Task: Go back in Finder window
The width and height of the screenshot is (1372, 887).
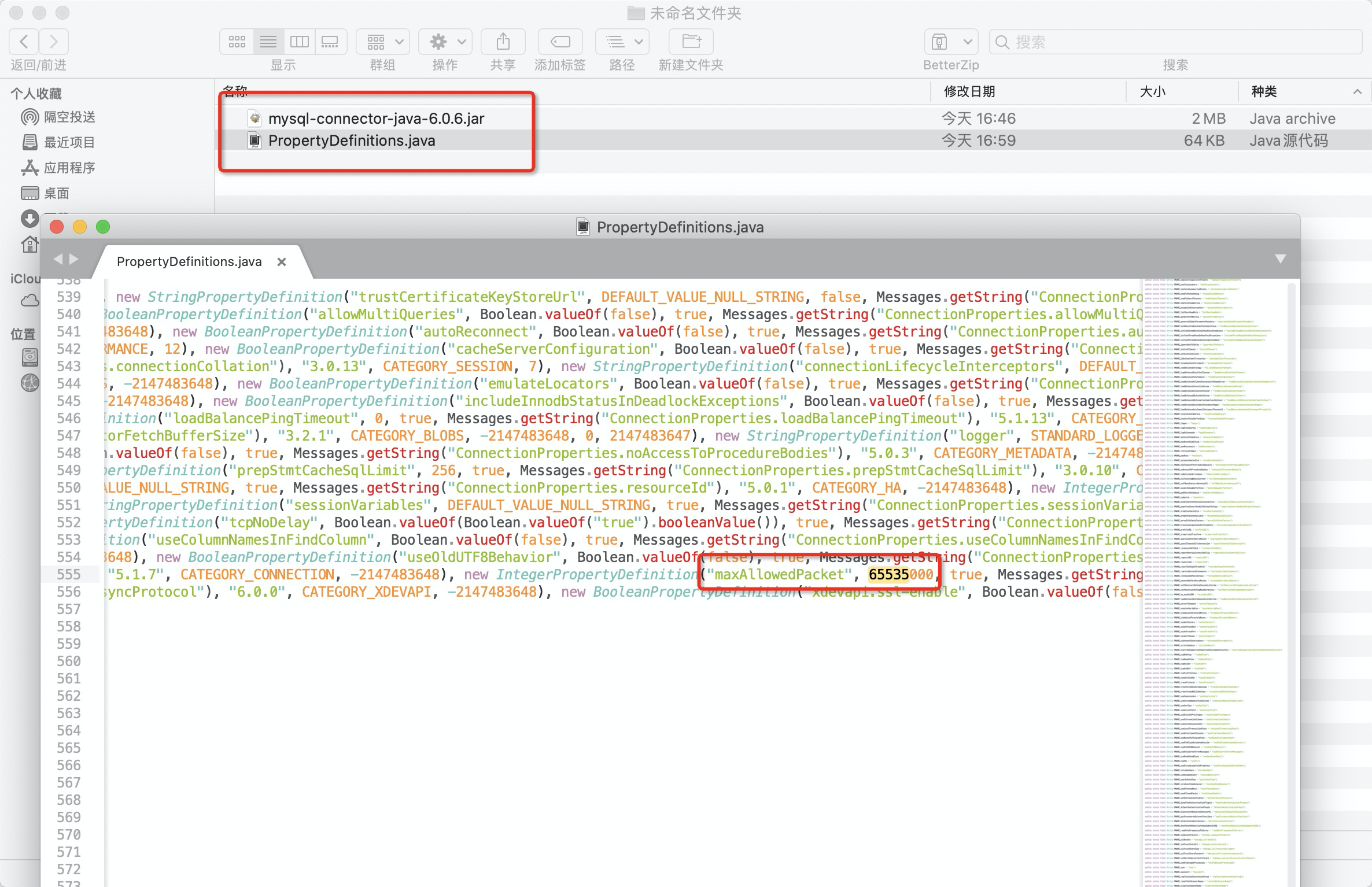Action: [24, 42]
